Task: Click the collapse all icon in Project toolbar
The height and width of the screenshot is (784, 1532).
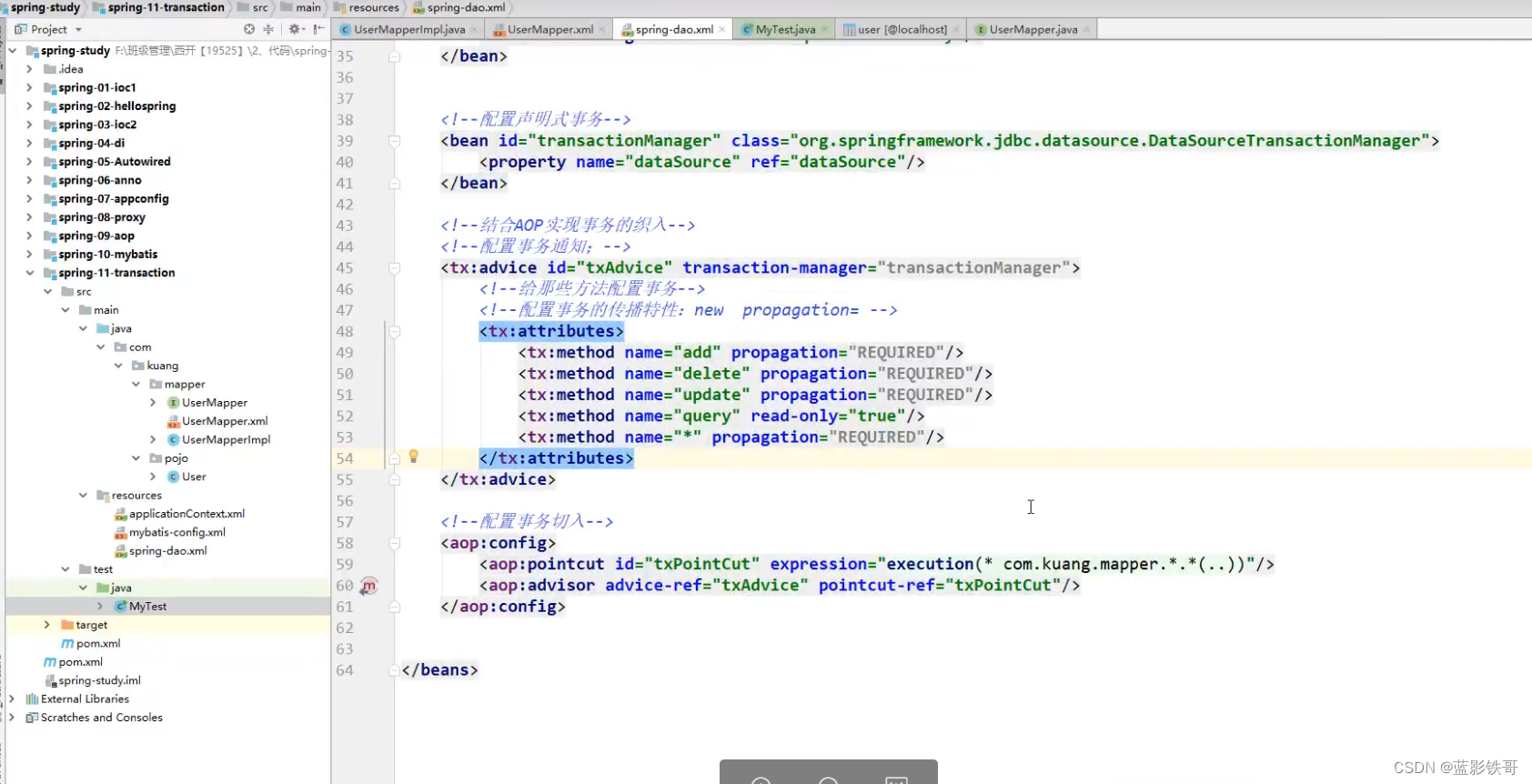Action: (x=268, y=29)
